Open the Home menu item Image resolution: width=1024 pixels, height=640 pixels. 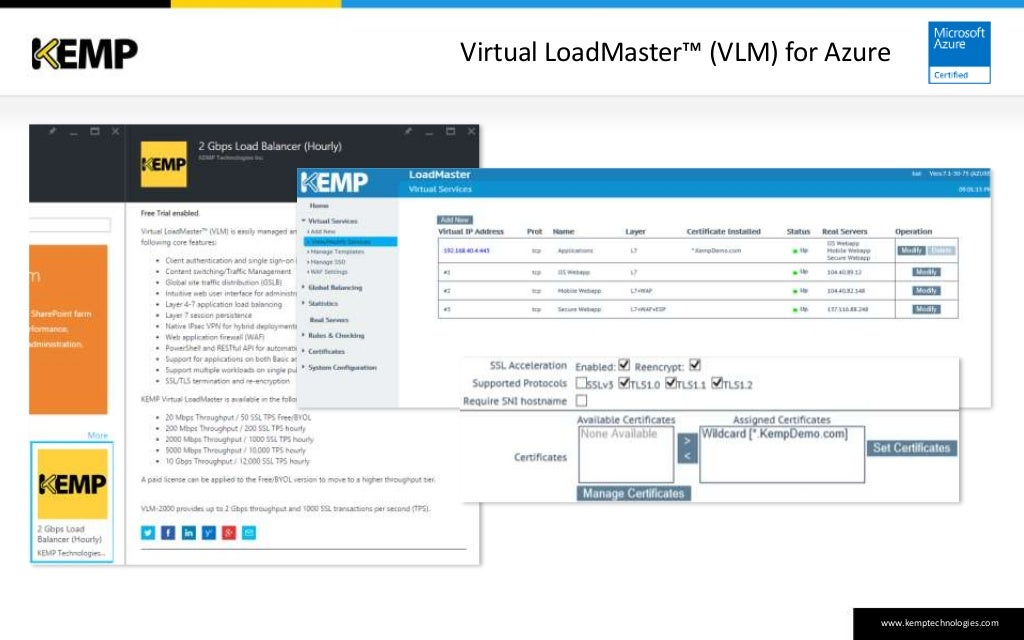(x=319, y=206)
